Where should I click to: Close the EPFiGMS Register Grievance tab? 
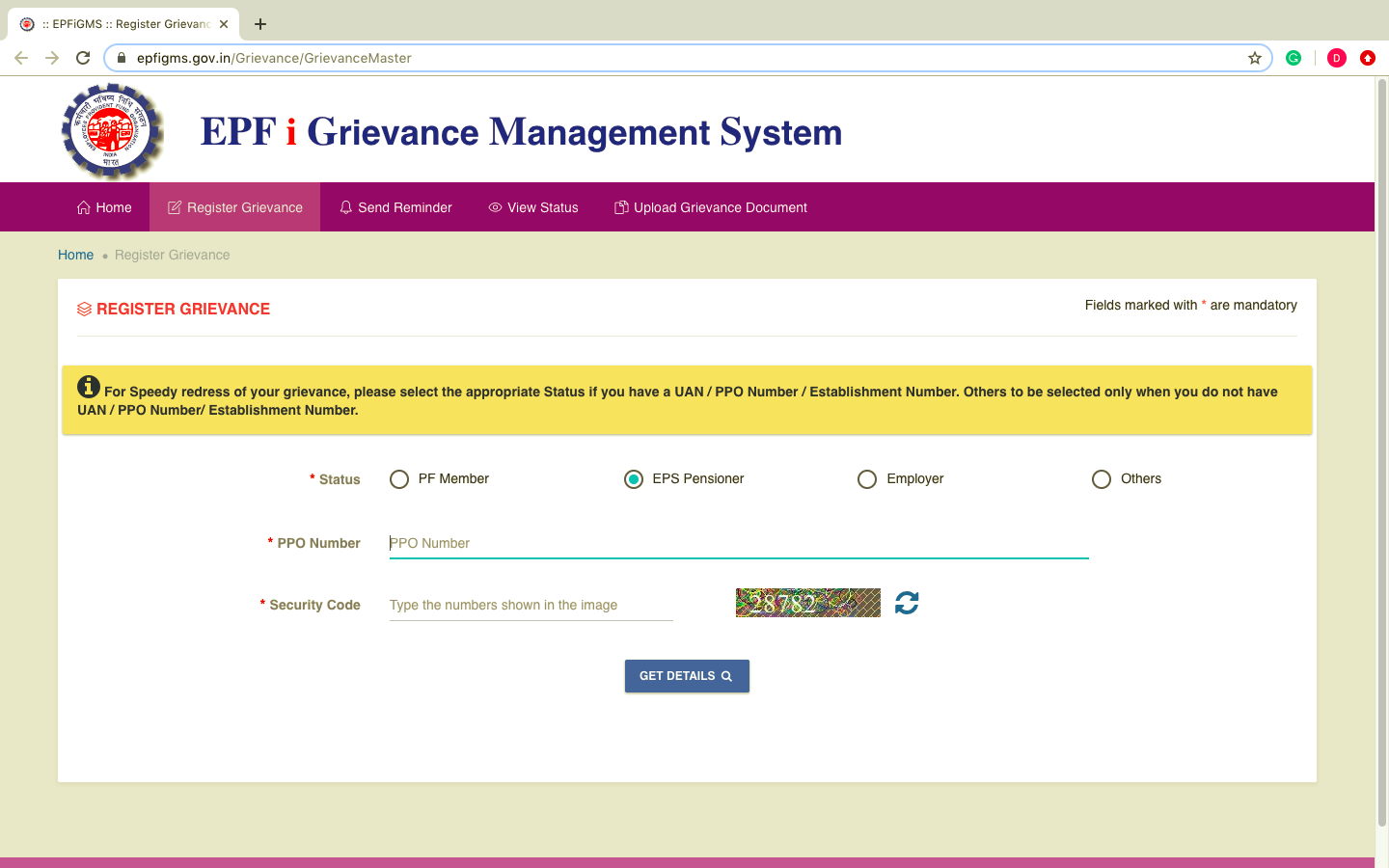point(224,24)
